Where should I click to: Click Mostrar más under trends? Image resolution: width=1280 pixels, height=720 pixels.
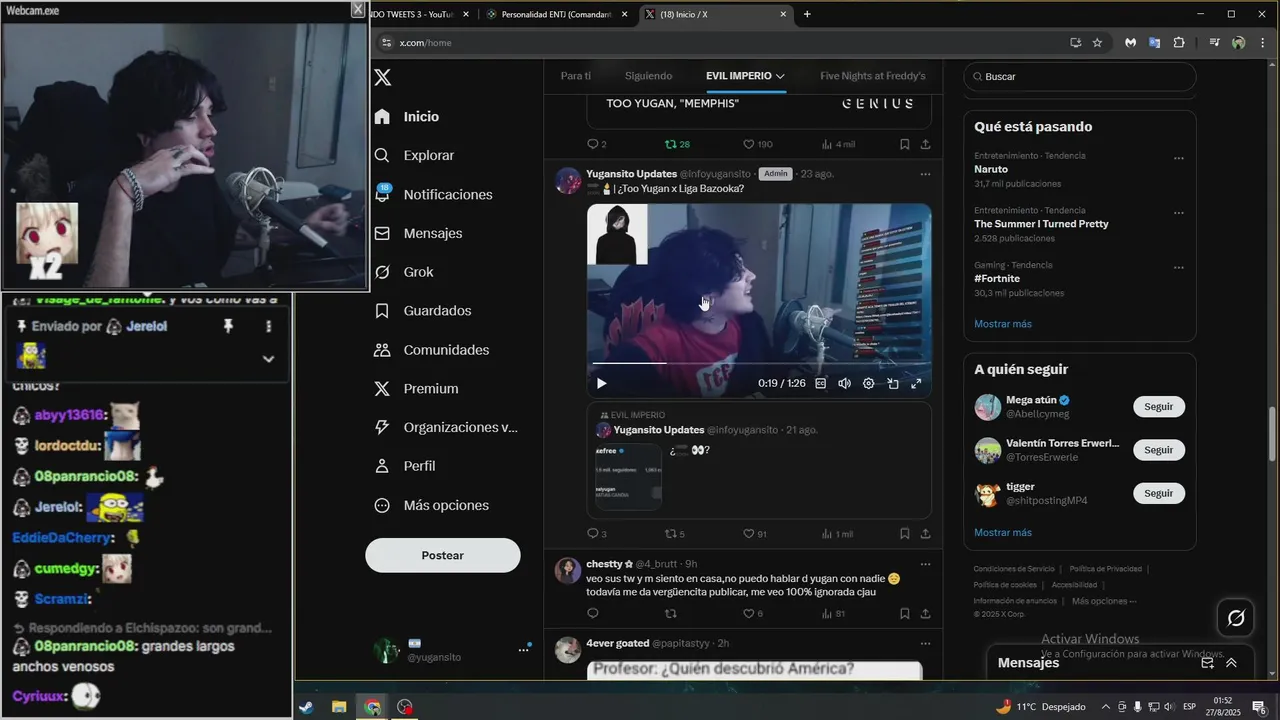[x=1003, y=324]
